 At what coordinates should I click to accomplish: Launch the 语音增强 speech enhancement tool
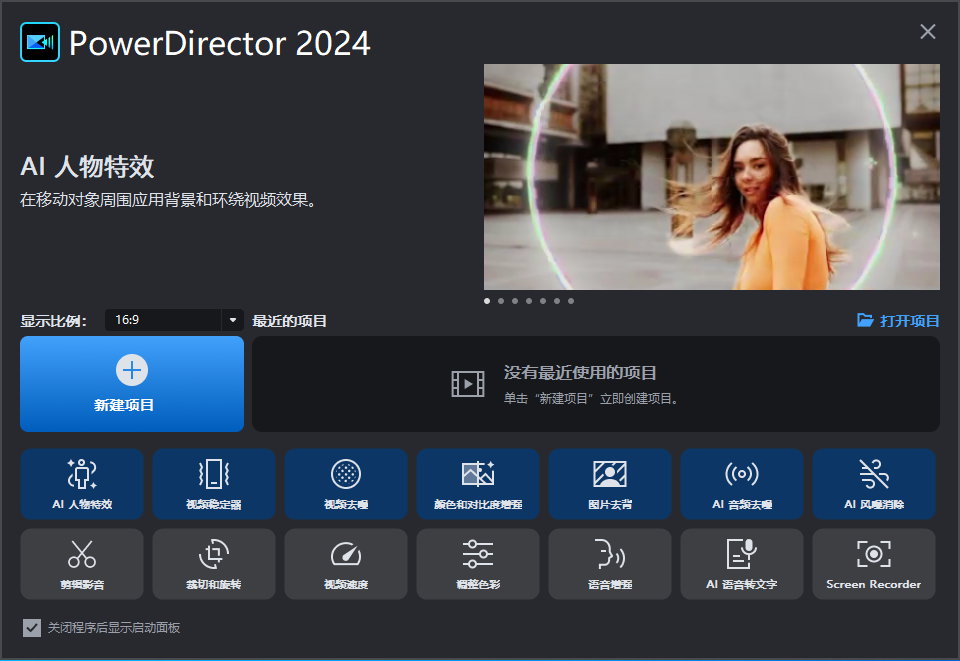[610, 564]
